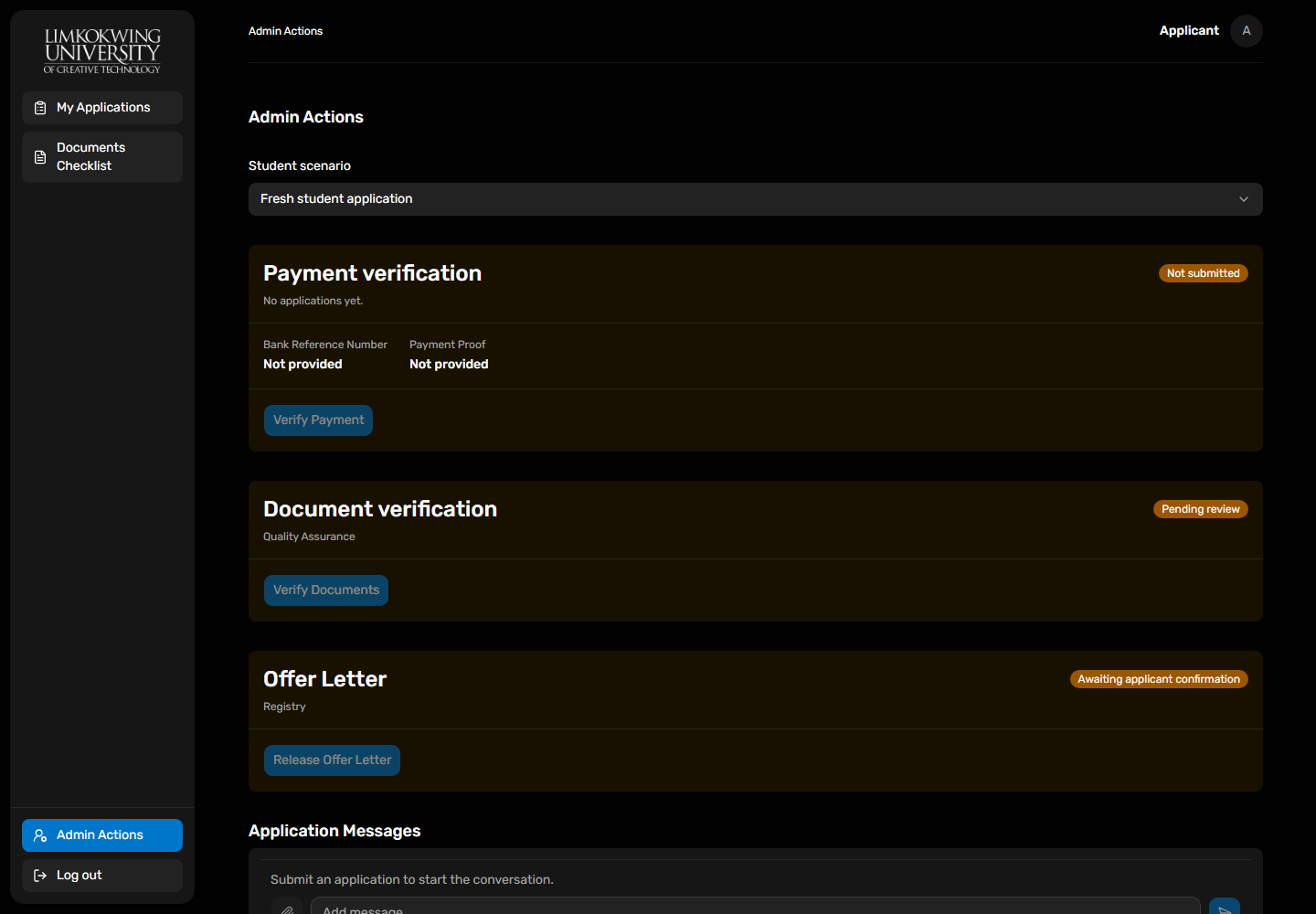Open the applicant avatar 'A'

(x=1247, y=31)
